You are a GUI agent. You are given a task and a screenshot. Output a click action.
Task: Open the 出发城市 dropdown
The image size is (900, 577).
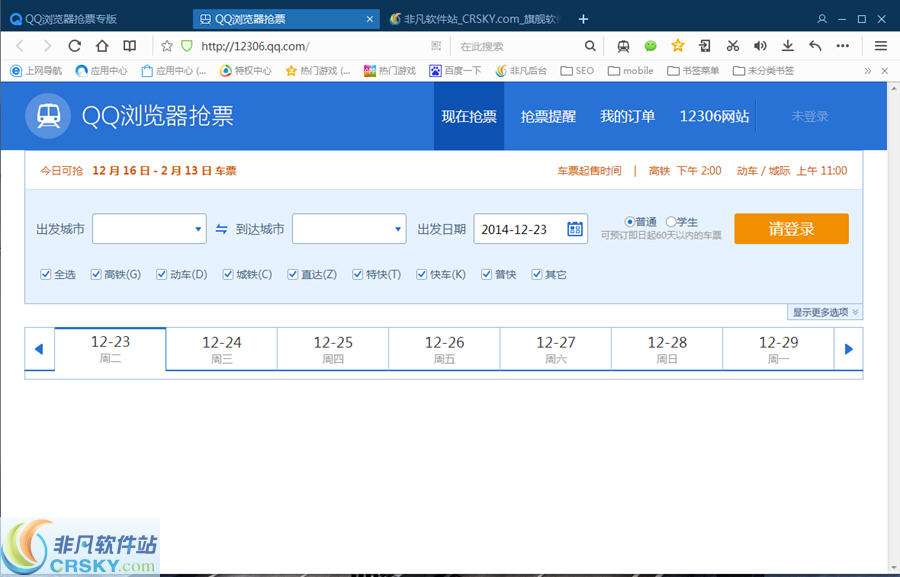point(149,229)
